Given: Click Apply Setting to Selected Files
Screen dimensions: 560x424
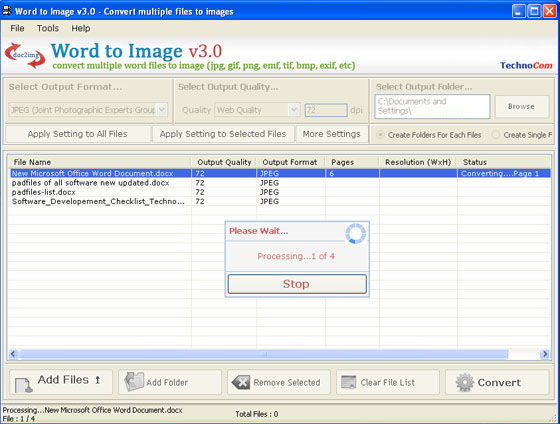Looking at the screenshot, I should pos(223,134).
